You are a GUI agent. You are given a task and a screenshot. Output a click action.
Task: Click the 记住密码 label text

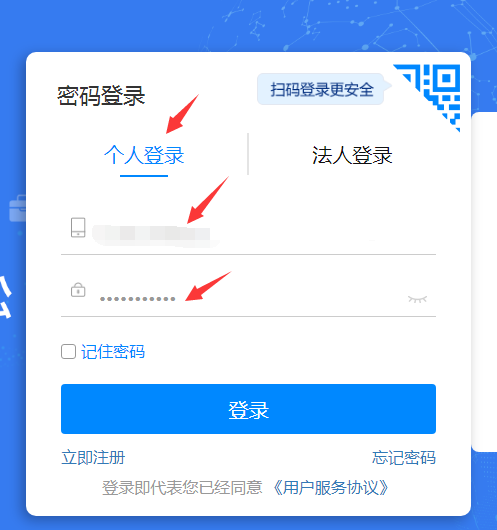(113, 352)
